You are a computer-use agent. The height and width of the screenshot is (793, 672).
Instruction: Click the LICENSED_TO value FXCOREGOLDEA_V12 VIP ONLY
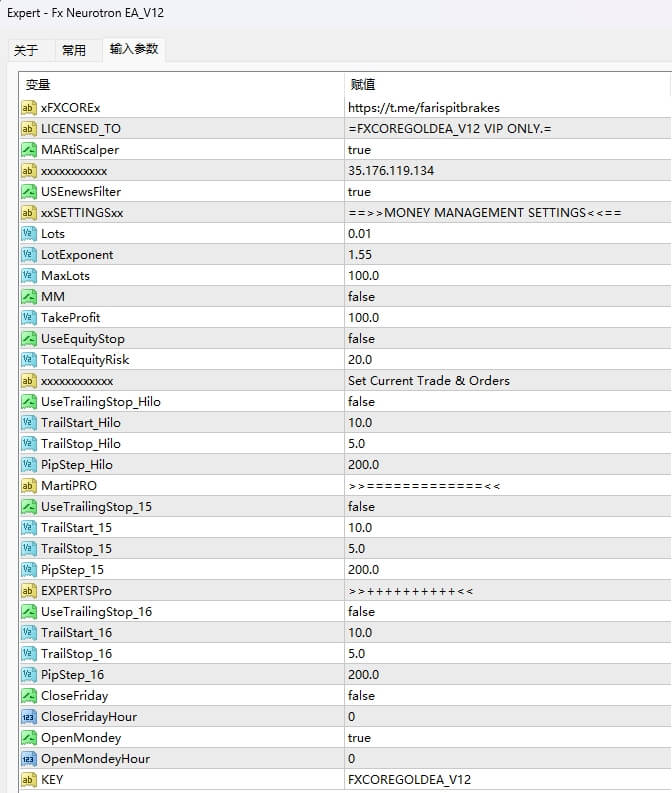(x=450, y=129)
